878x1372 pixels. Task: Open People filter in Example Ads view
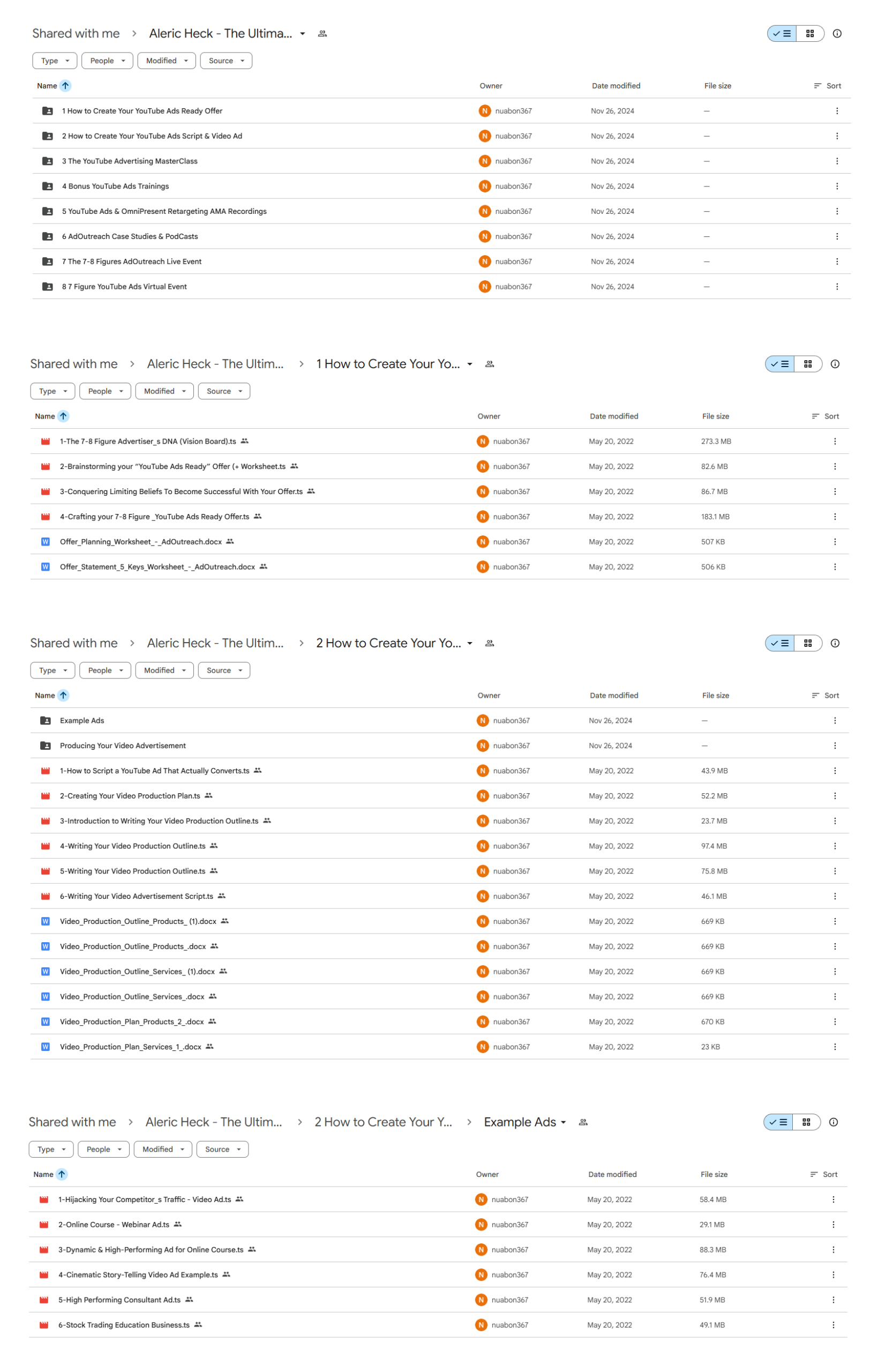click(x=104, y=1149)
